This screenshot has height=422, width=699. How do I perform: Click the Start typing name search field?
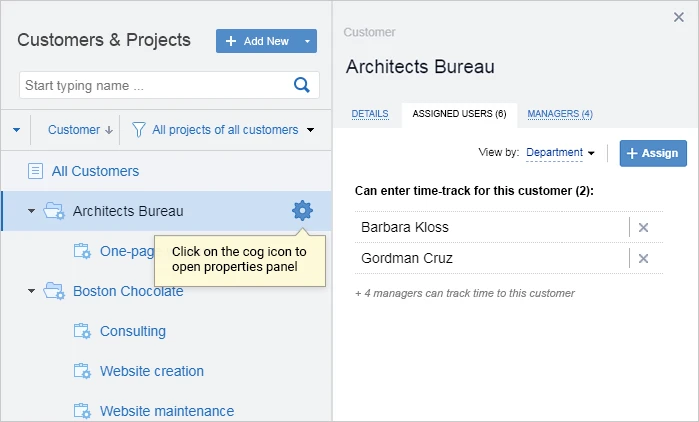click(x=155, y=85)
